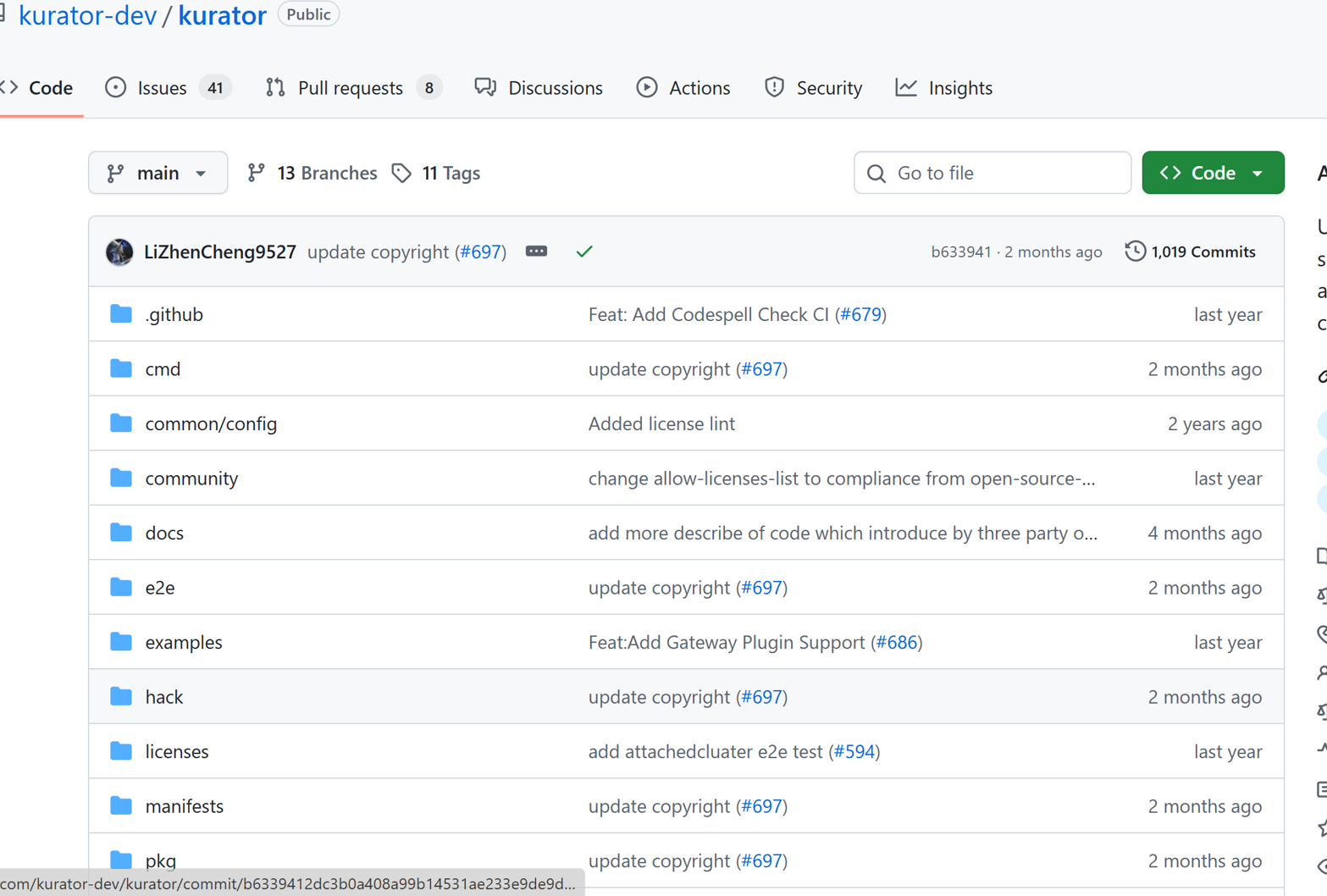The width and height of the screenshot is (1327, 896).
Task: Click the green commit status checkmark
Action: [x=584, y=252]
